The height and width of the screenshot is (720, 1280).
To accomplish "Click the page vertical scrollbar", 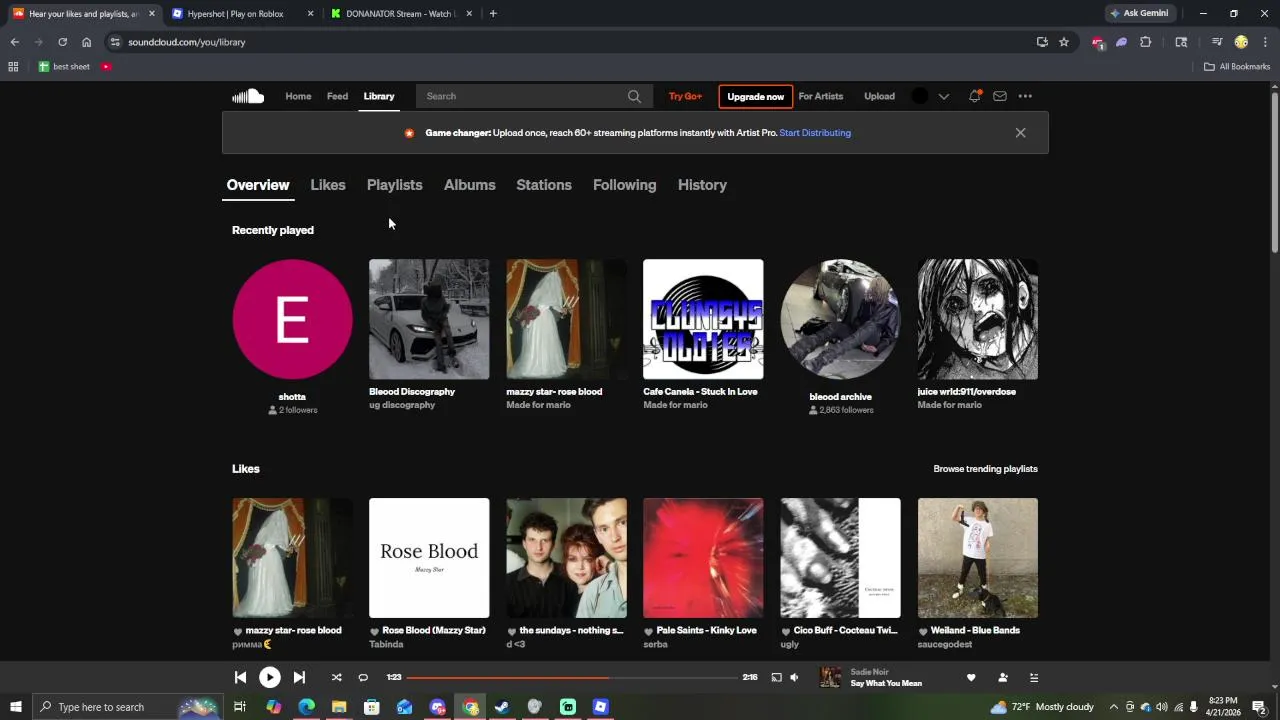I will 1274,170.
